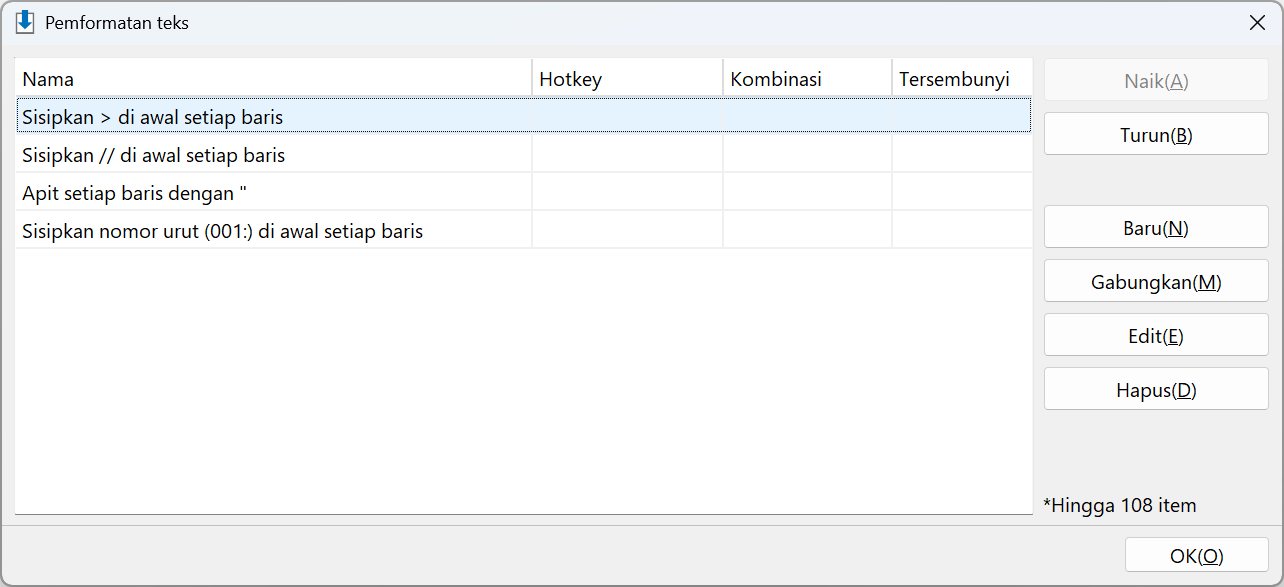
Task: Sort list by the Nama column header
Action: pyautogui.click(x=273, y=79)
